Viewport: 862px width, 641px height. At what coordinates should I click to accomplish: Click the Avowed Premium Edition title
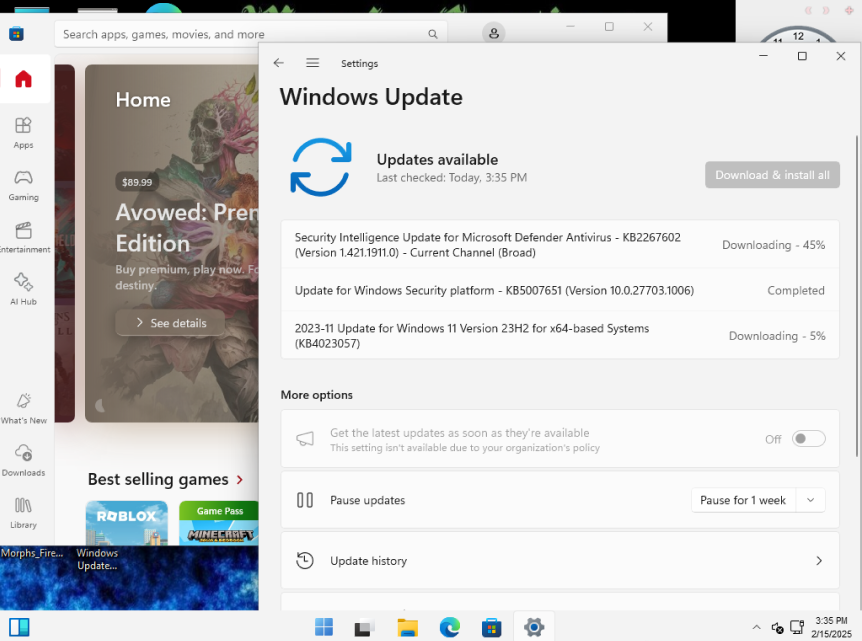click(187, 228)
